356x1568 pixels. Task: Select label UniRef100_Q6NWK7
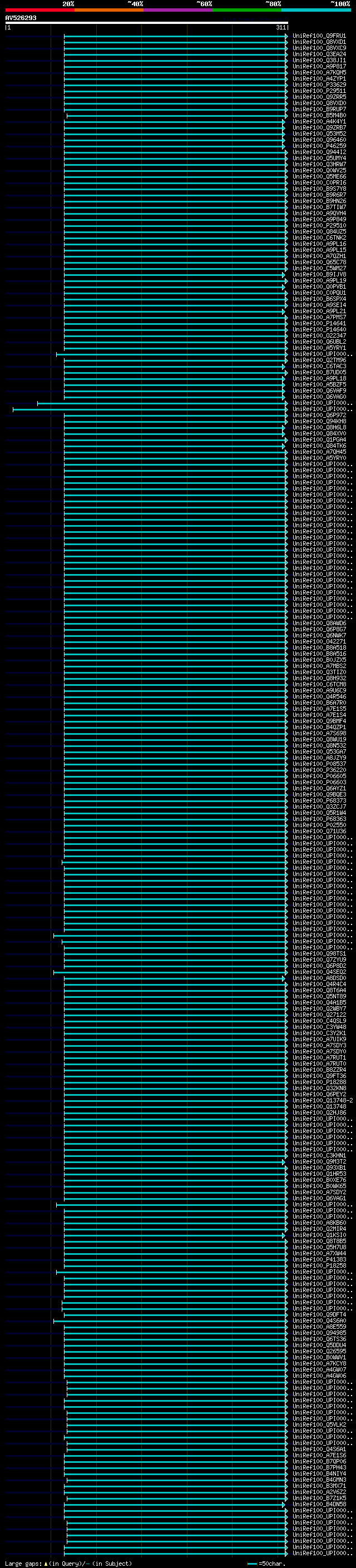[319, 635]
